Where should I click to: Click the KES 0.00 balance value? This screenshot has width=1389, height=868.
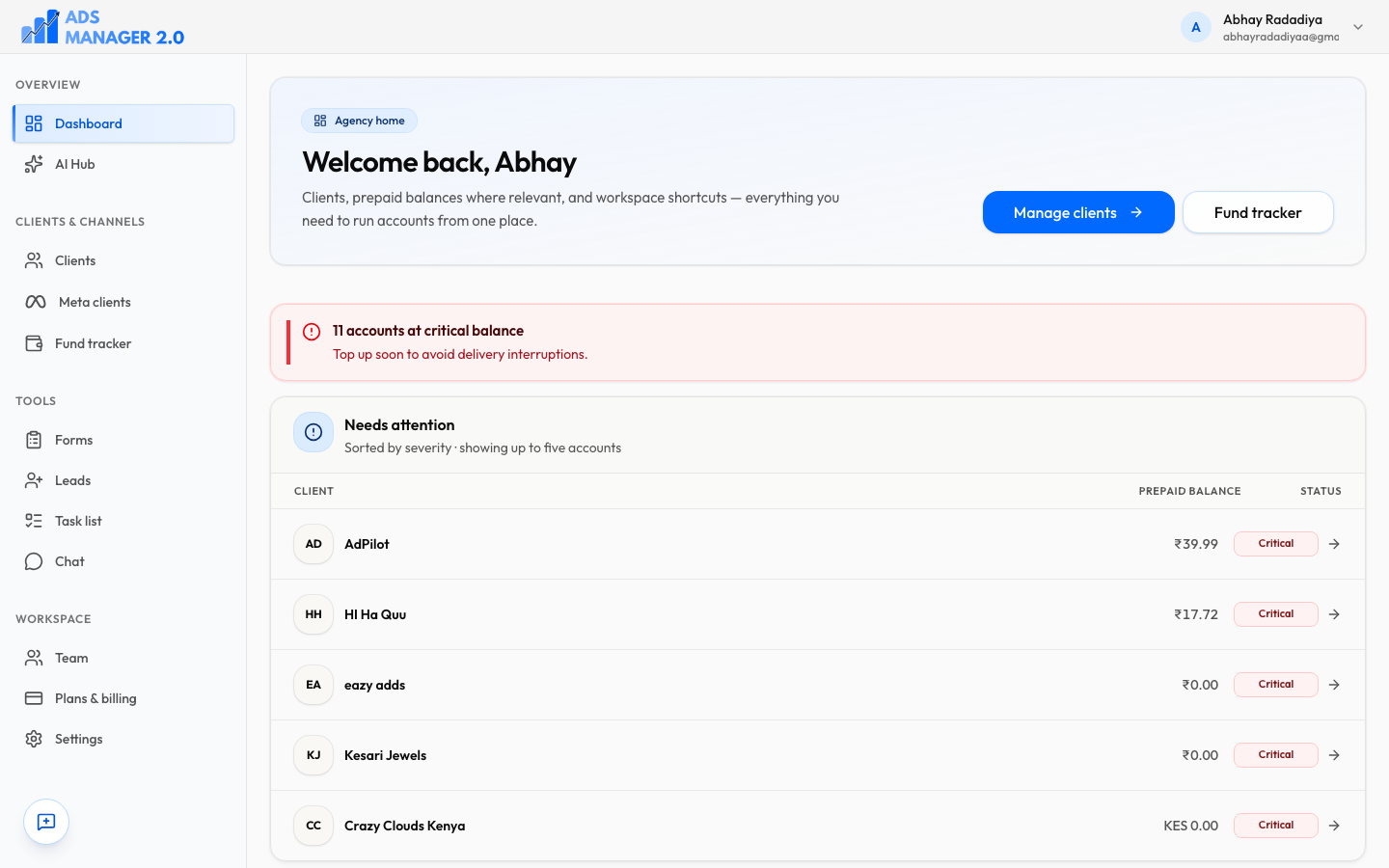point(1190,826)
